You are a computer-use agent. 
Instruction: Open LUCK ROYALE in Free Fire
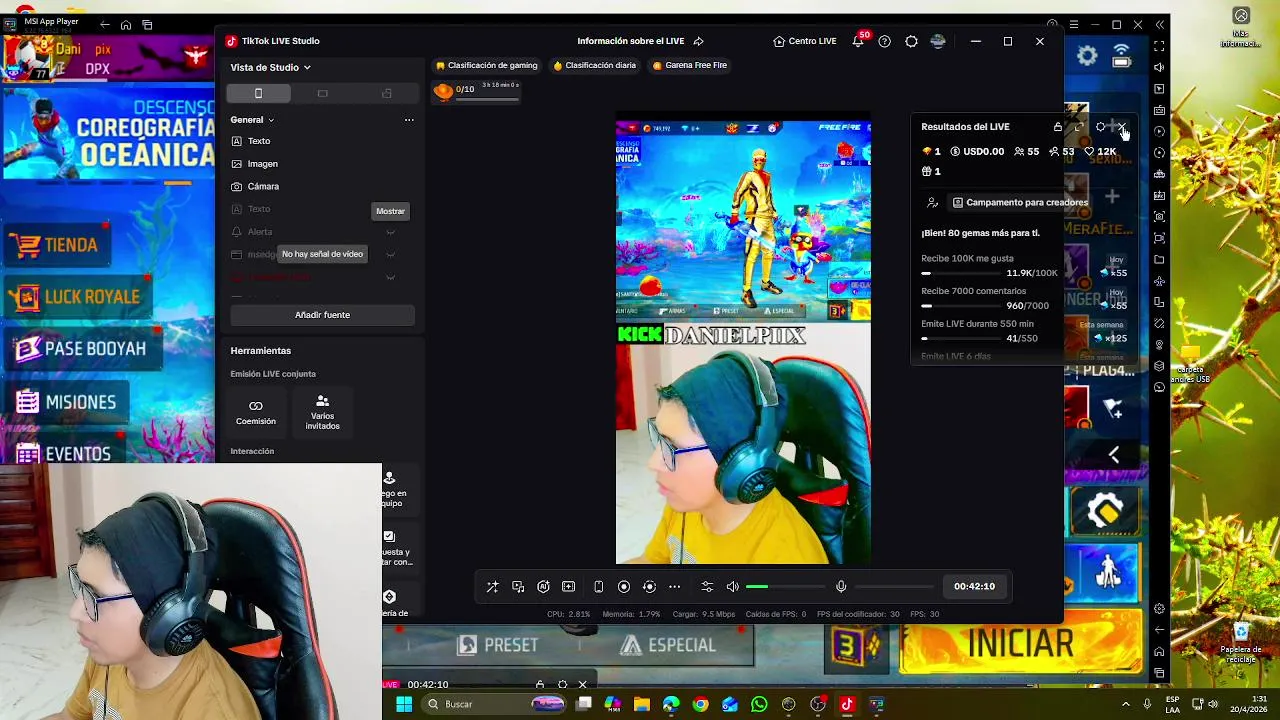78,297
